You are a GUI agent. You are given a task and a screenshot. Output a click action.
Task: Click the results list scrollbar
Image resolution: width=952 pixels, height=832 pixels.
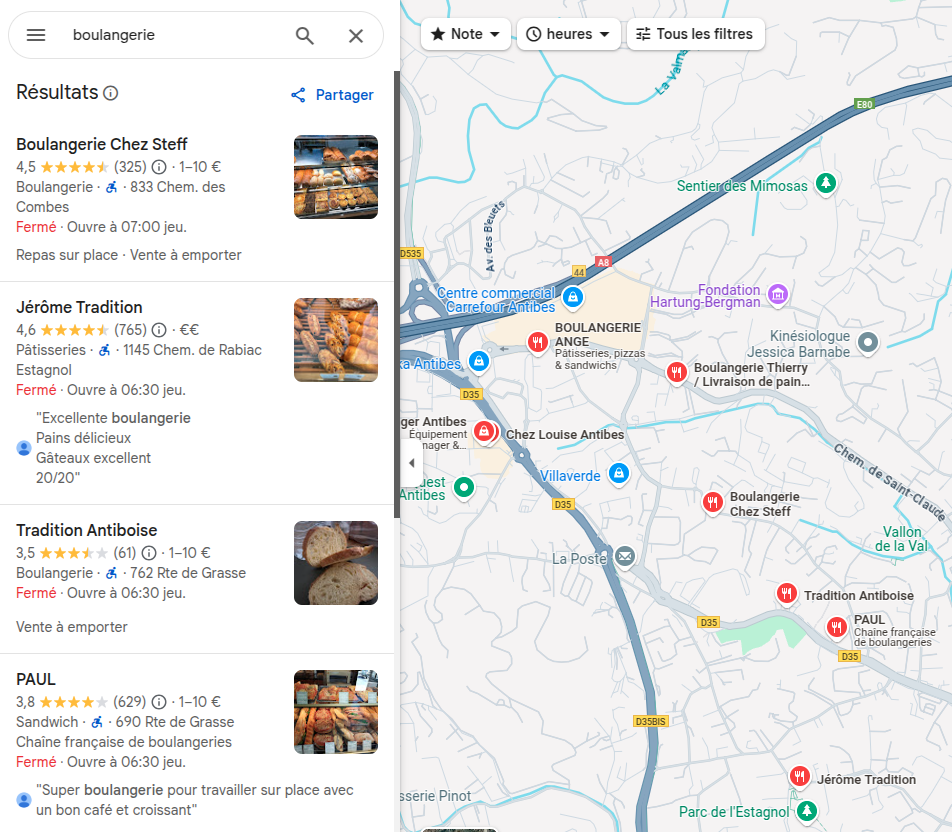(397, 295)
